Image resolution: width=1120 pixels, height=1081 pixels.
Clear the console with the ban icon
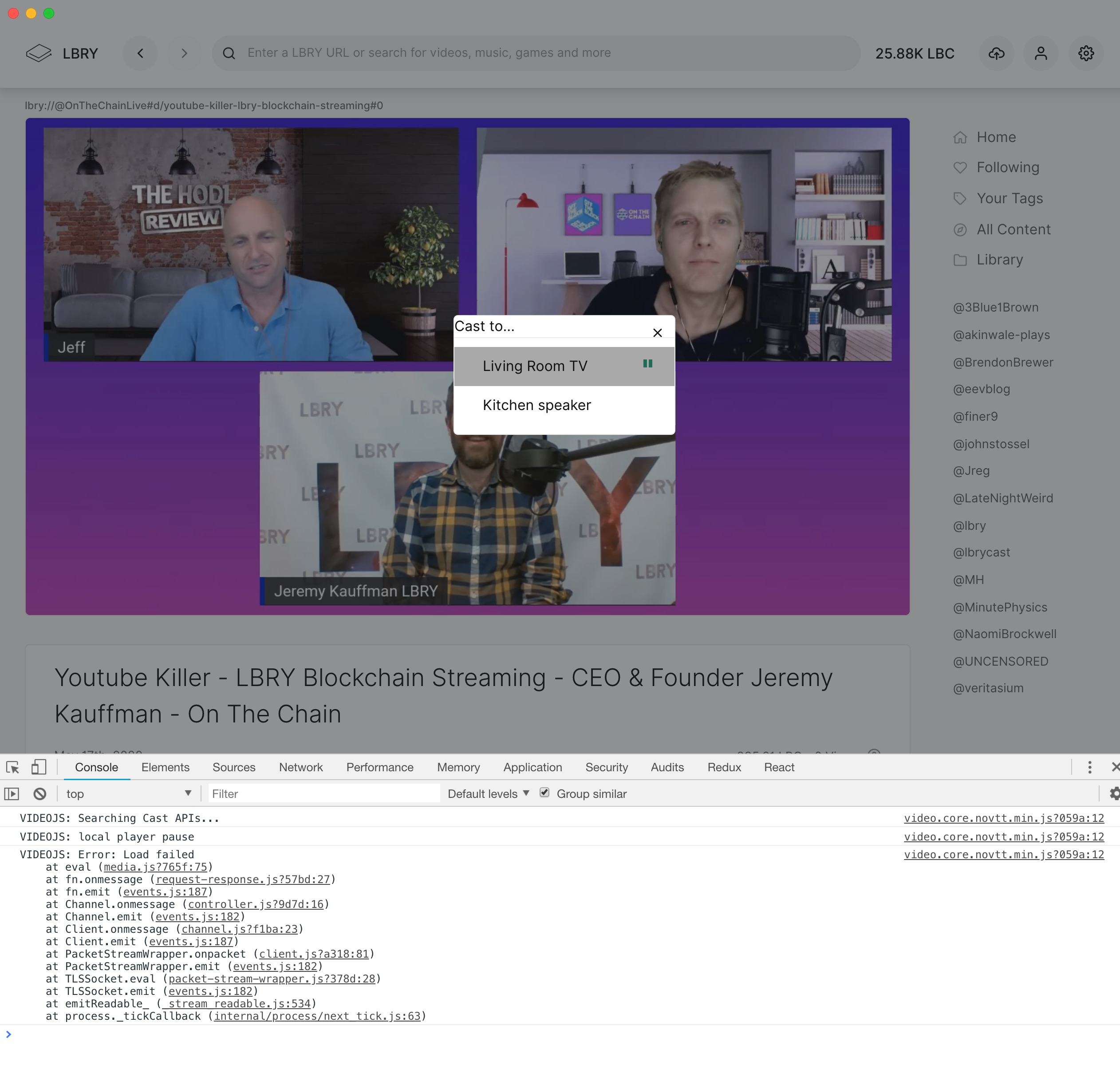pos(39,793)
